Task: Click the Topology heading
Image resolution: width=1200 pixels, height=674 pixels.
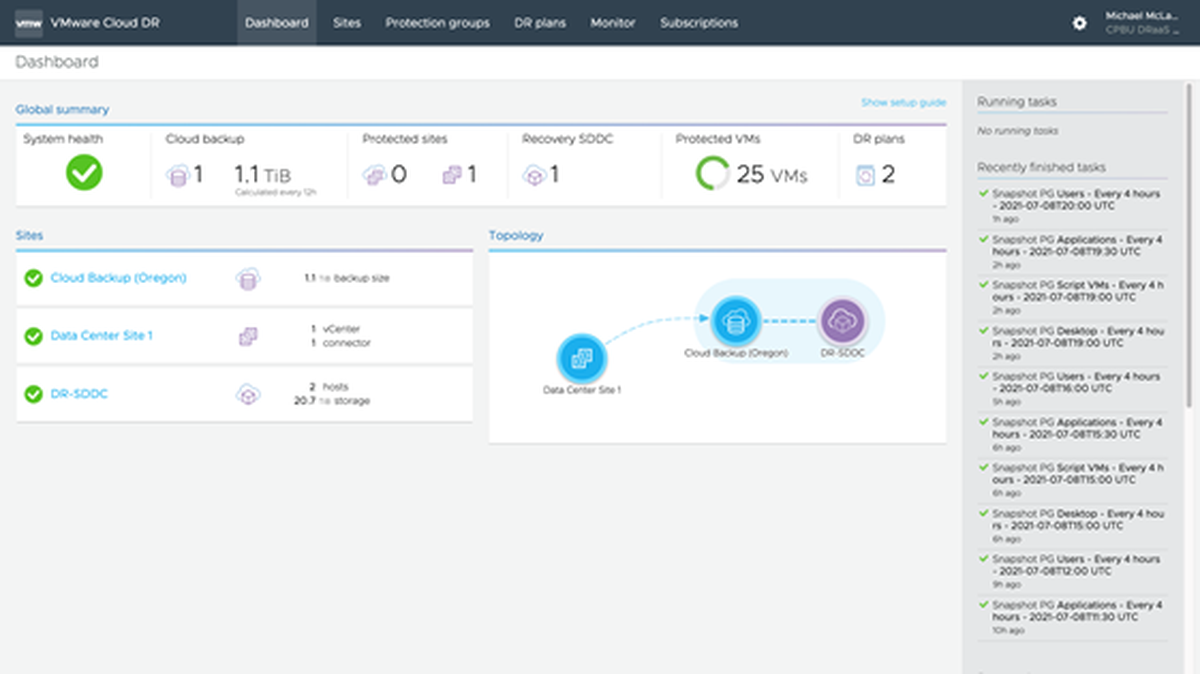Action: (x=516, y=235)
